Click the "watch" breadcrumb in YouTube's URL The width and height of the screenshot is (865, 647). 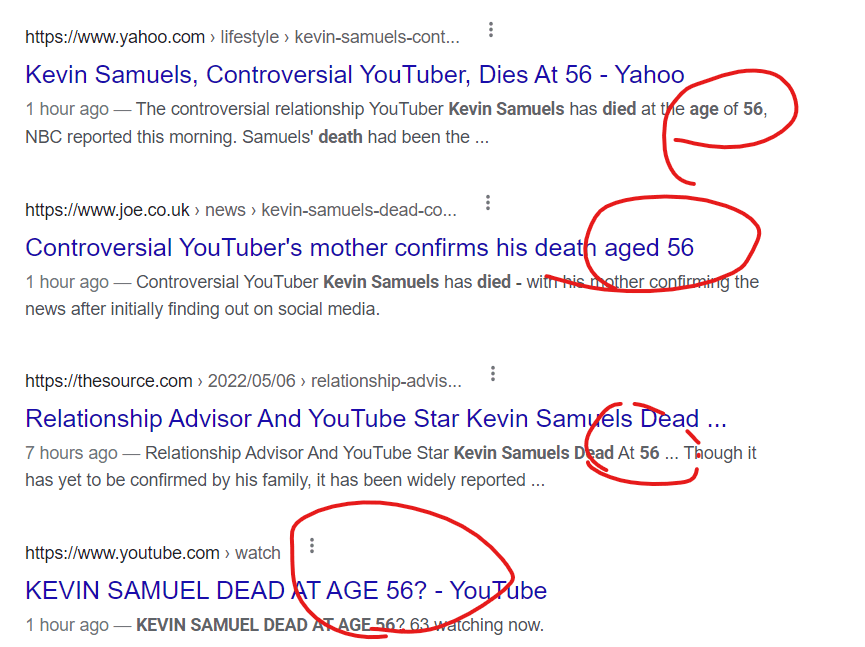257,553
